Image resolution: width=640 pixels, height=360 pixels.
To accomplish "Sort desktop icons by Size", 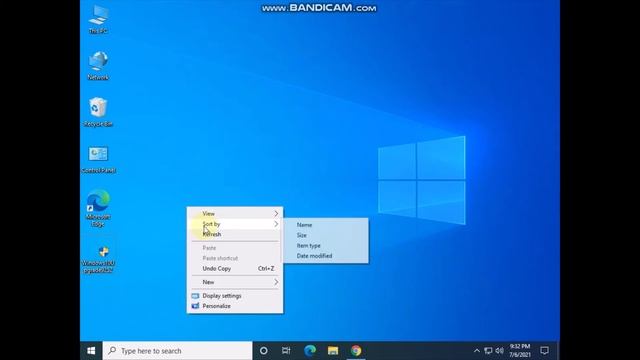I will click(326, 235).
